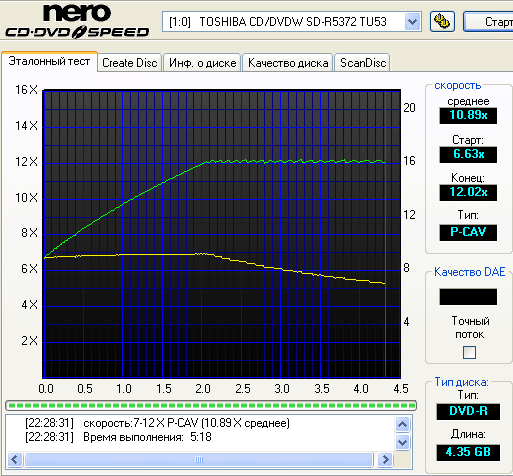Click the red position marker line on graph
513x476 pixels.
point(385,233)
